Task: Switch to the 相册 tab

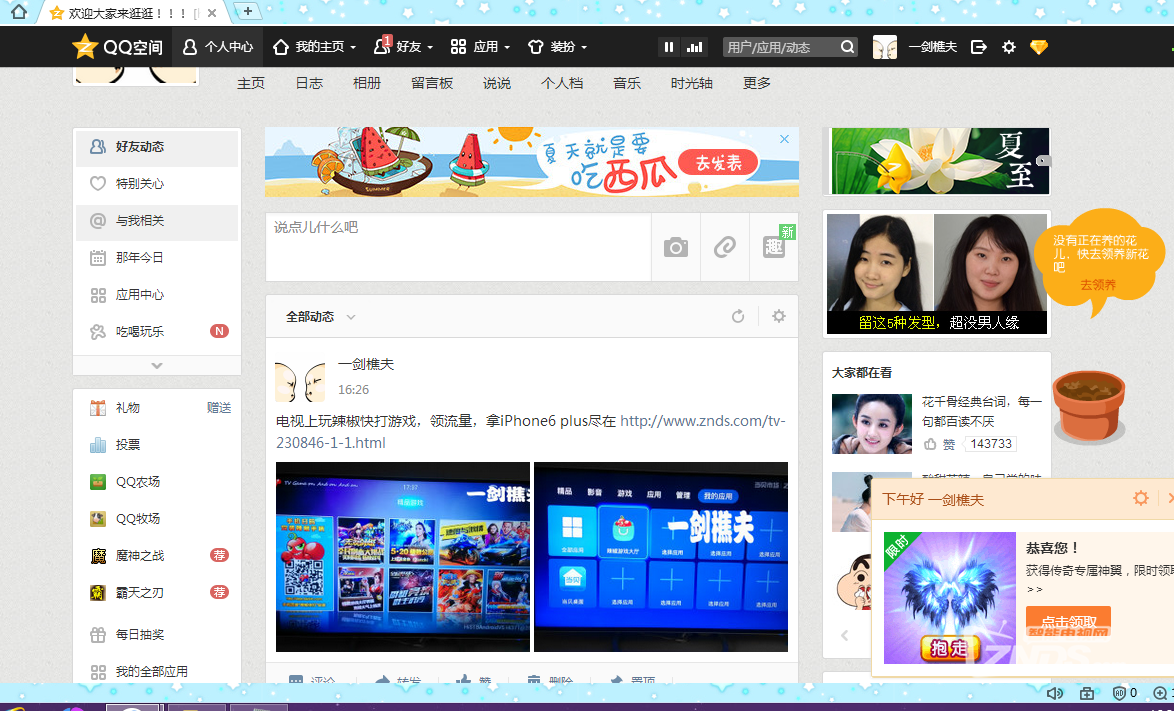Action: [x=367, y=83]
